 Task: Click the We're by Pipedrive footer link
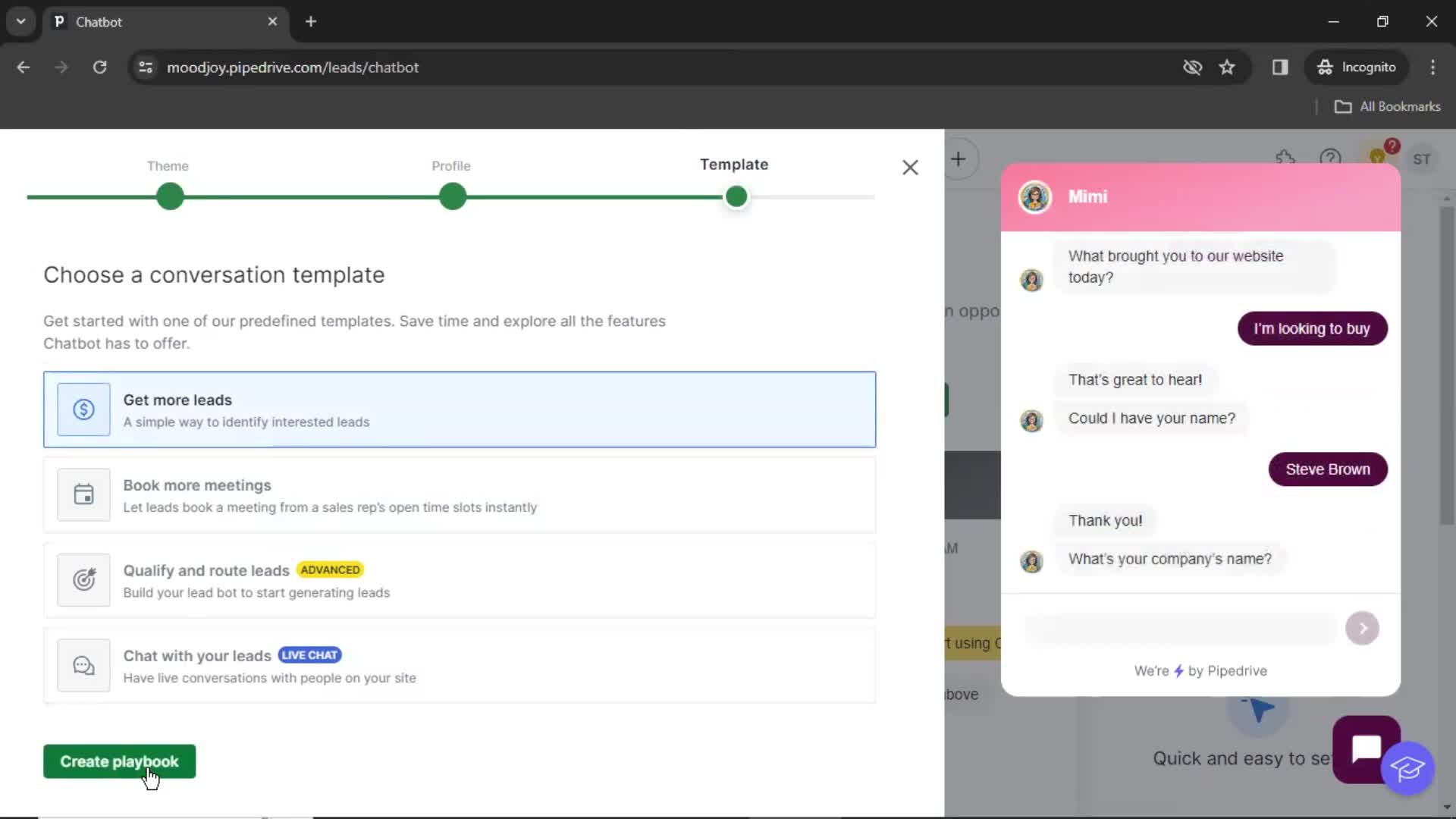point(1200,671)
